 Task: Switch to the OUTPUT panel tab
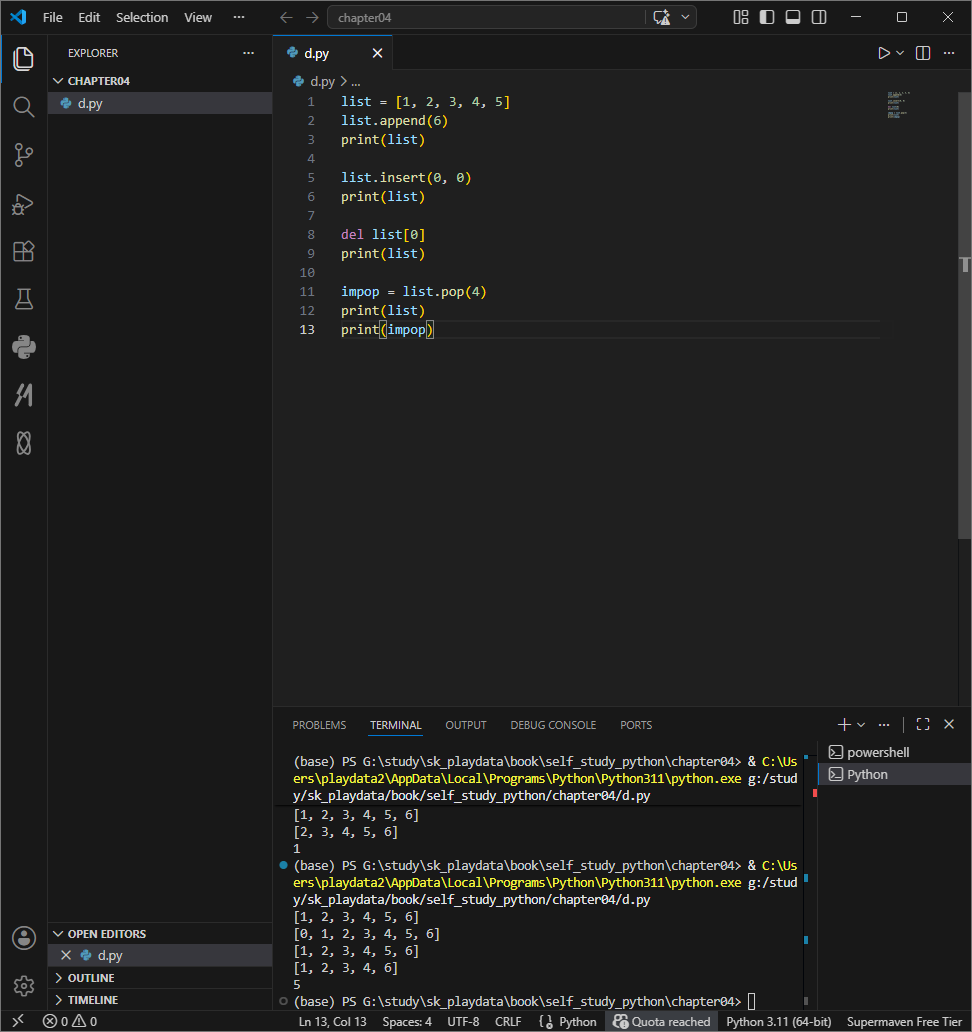466,725
